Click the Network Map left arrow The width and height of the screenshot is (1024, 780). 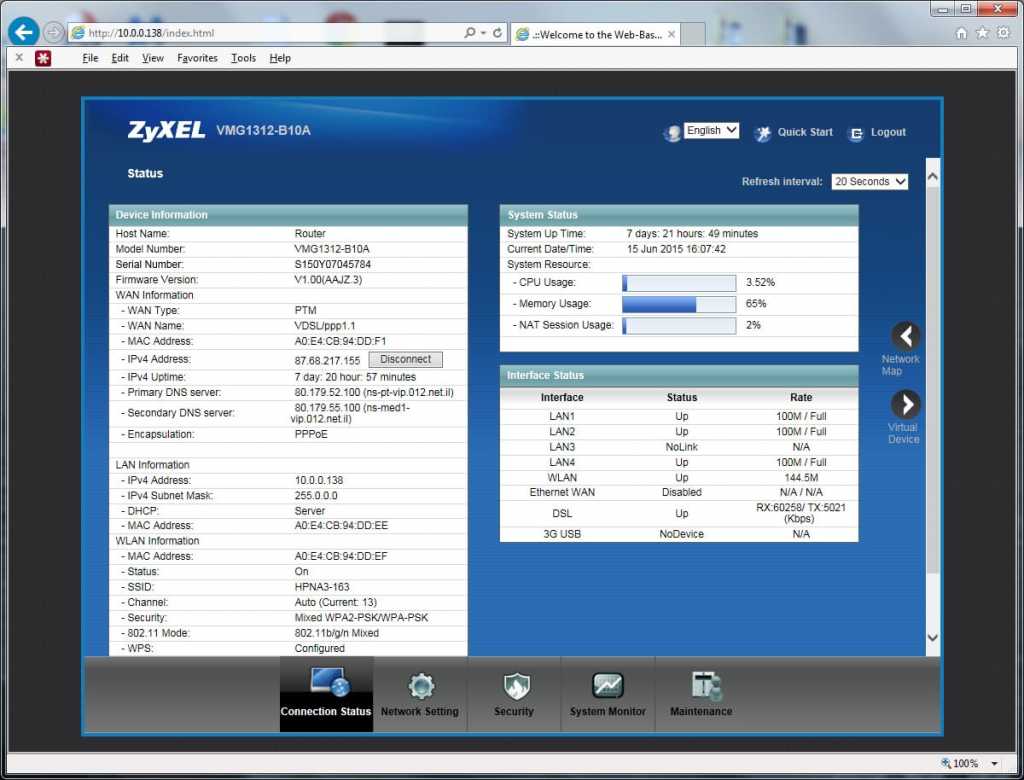905,337
